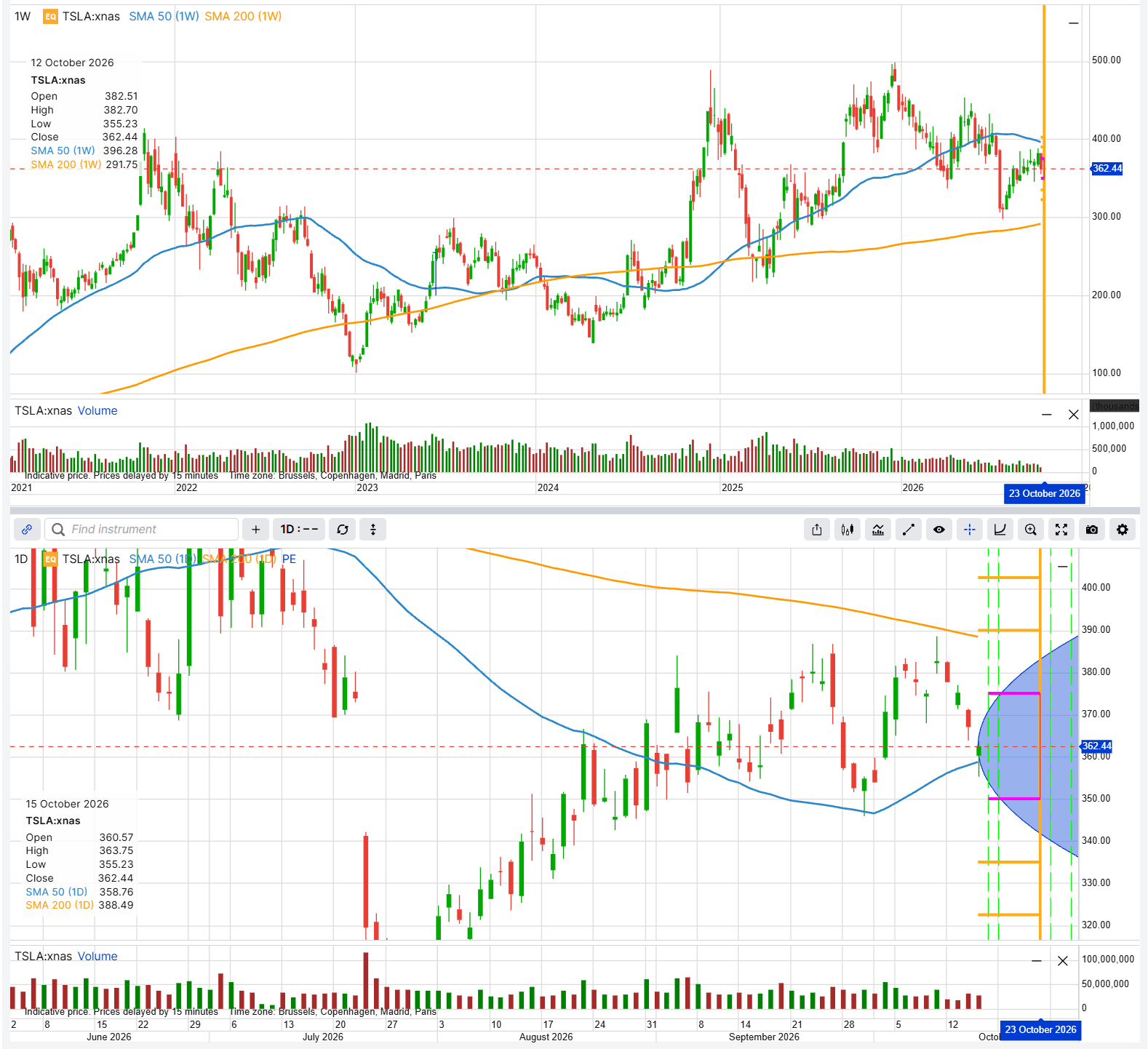
Task: Open the indicators/studies icon
Action: coord(878,530)
